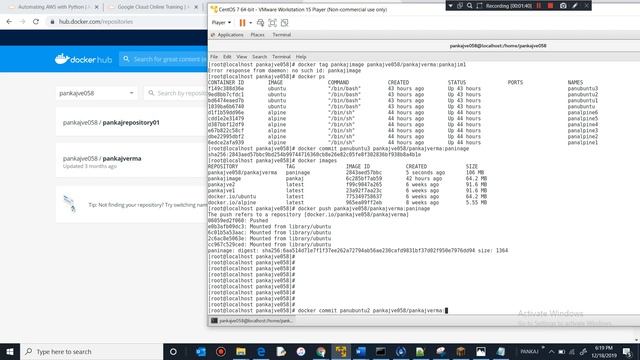This screenshot has height=360, width=640.
Task: Open the dropdown arrow beside VMware pause button
Action: 250,23
